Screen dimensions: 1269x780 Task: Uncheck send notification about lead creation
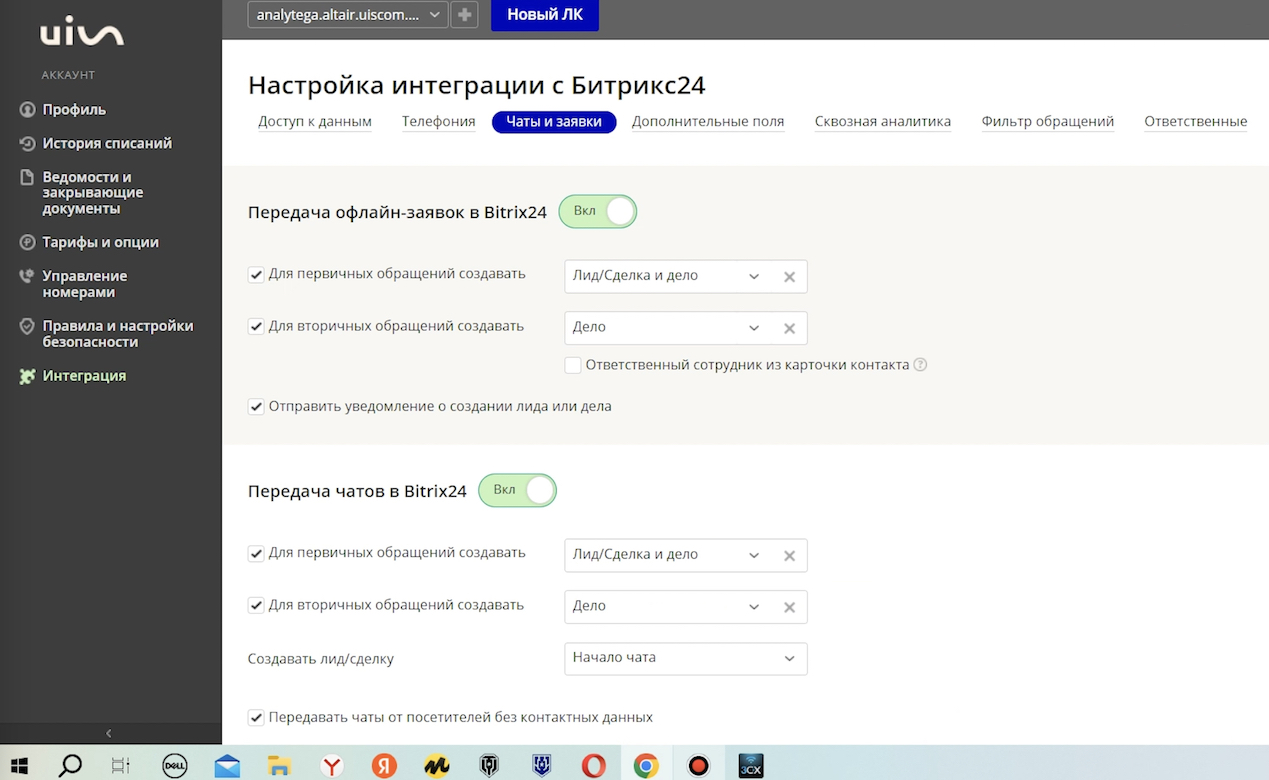coord(256,407)
